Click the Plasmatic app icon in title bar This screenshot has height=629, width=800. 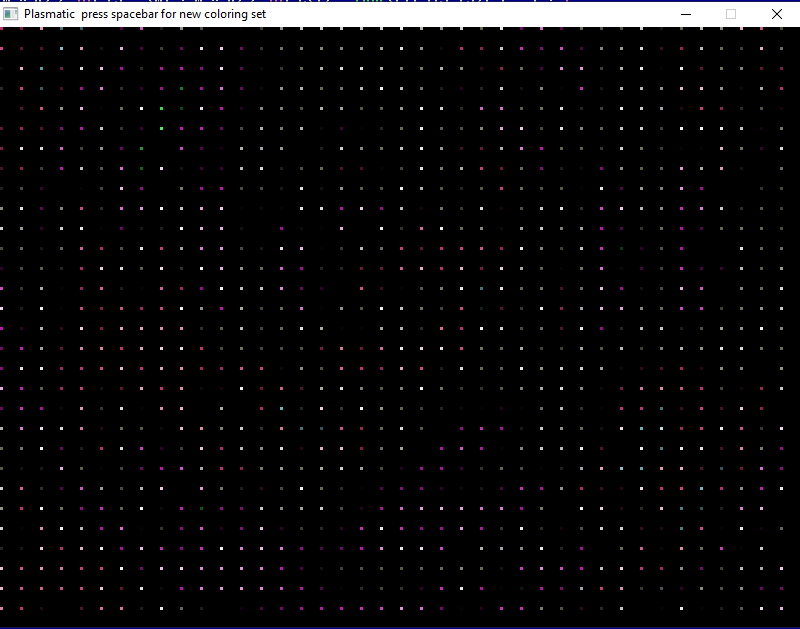(11, 14)
